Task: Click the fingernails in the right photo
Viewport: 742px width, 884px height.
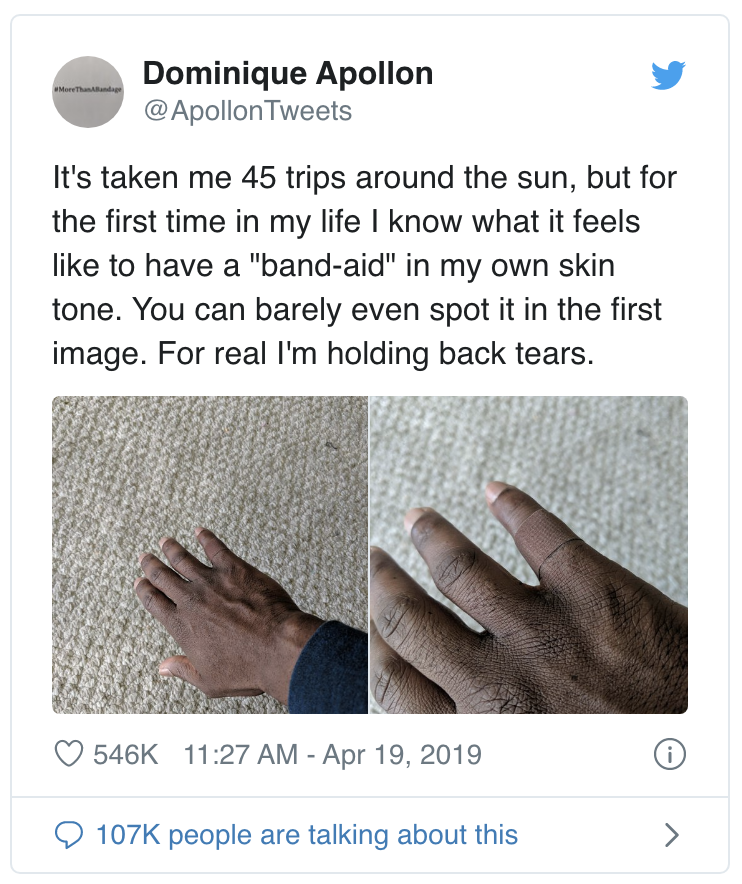Action: [502, 493]
